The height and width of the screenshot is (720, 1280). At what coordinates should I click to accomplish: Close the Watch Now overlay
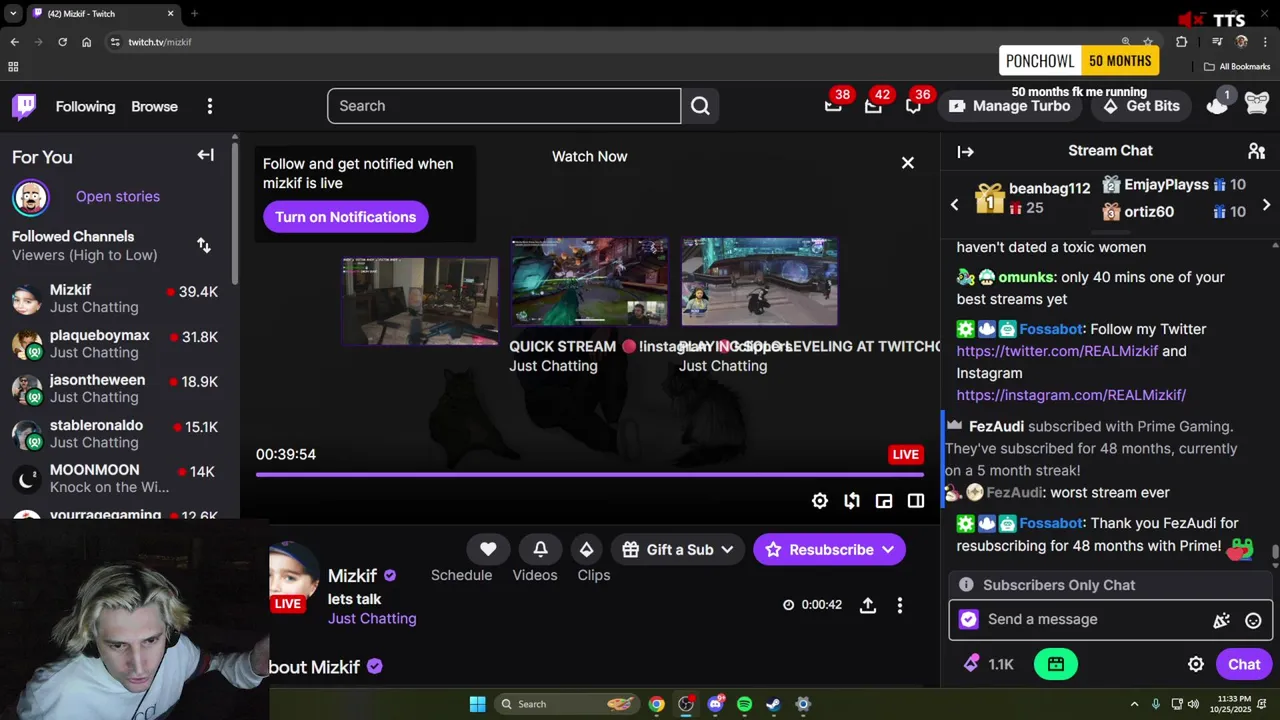tap(908, 162)
